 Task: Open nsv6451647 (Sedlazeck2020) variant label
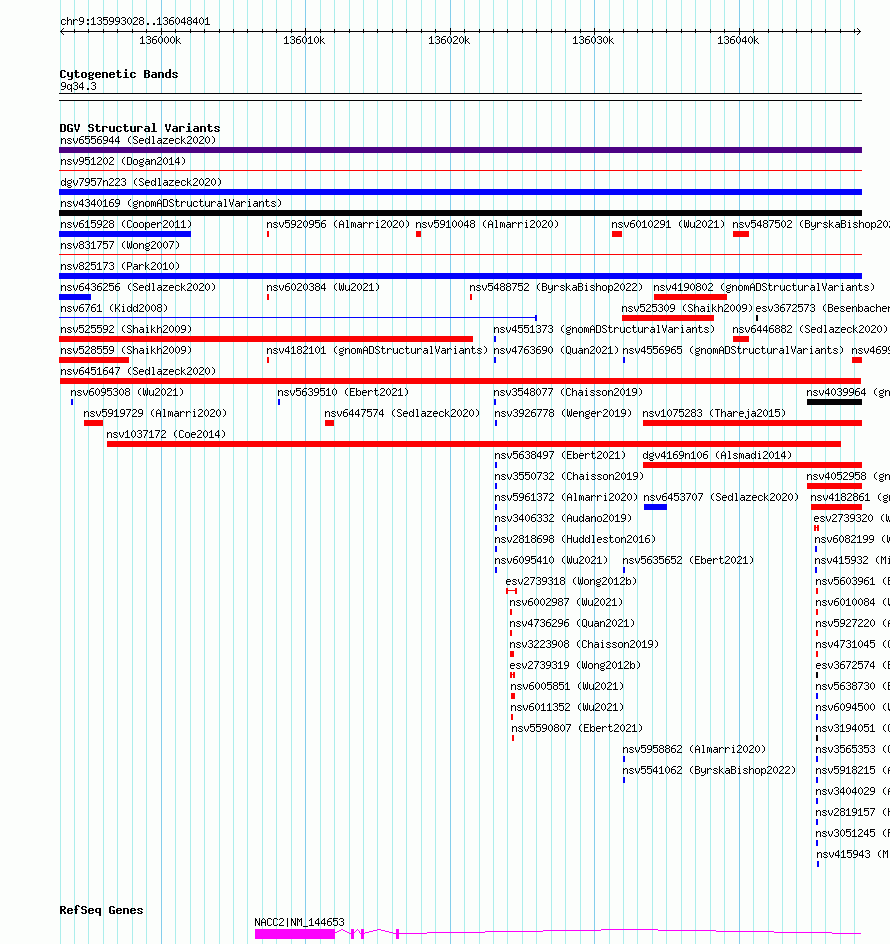pos(138,371)
